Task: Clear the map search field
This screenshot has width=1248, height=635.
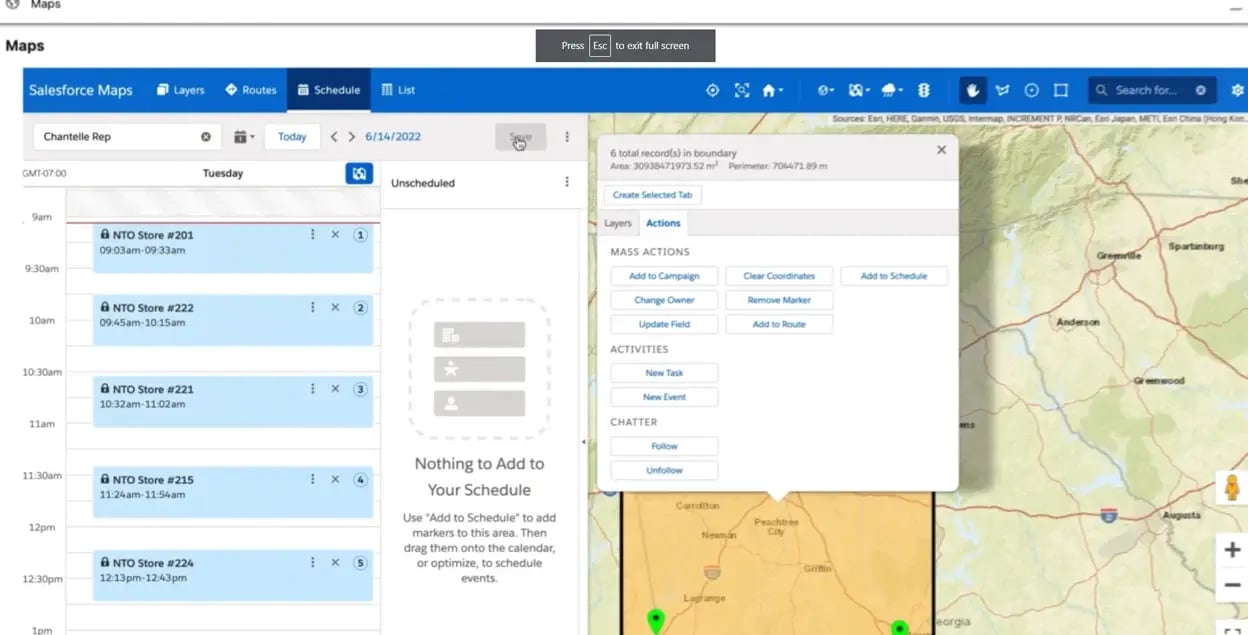Action: coord(1201,90)
